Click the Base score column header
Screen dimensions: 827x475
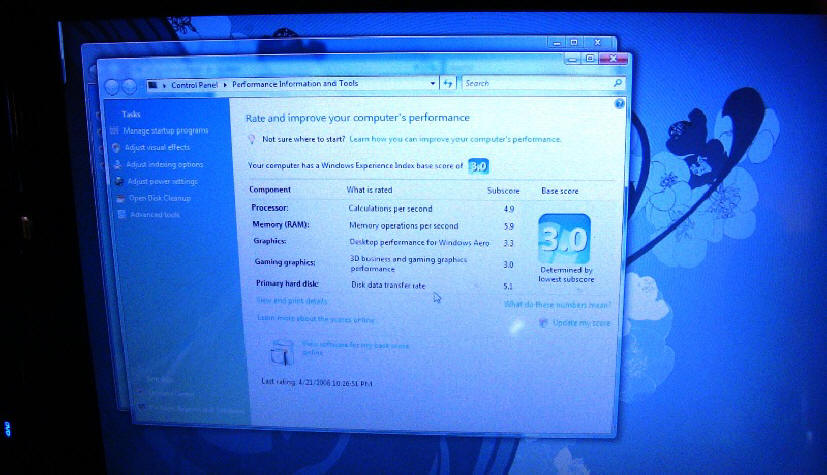(560, 191)
